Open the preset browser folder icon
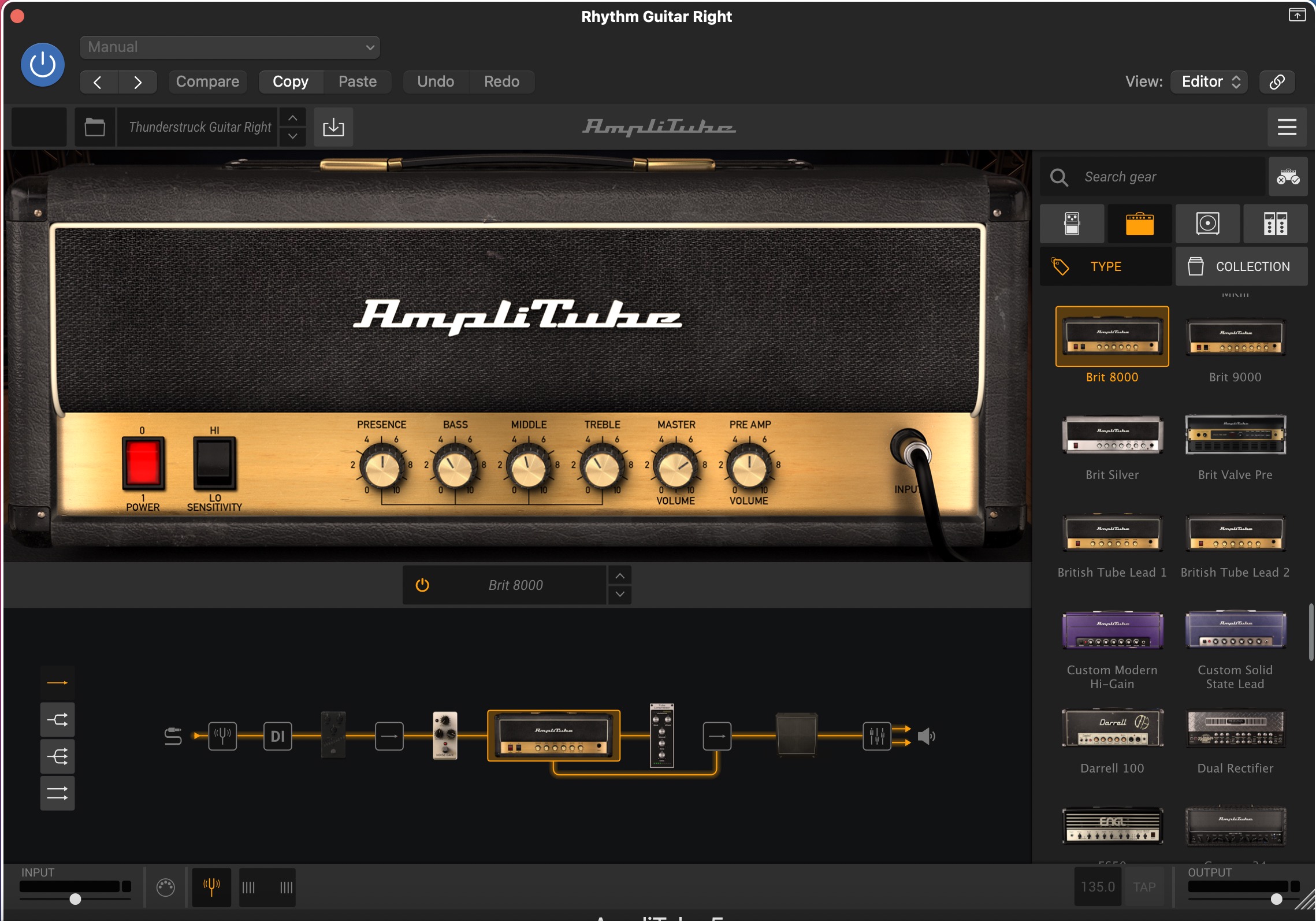 pos(95,127)
